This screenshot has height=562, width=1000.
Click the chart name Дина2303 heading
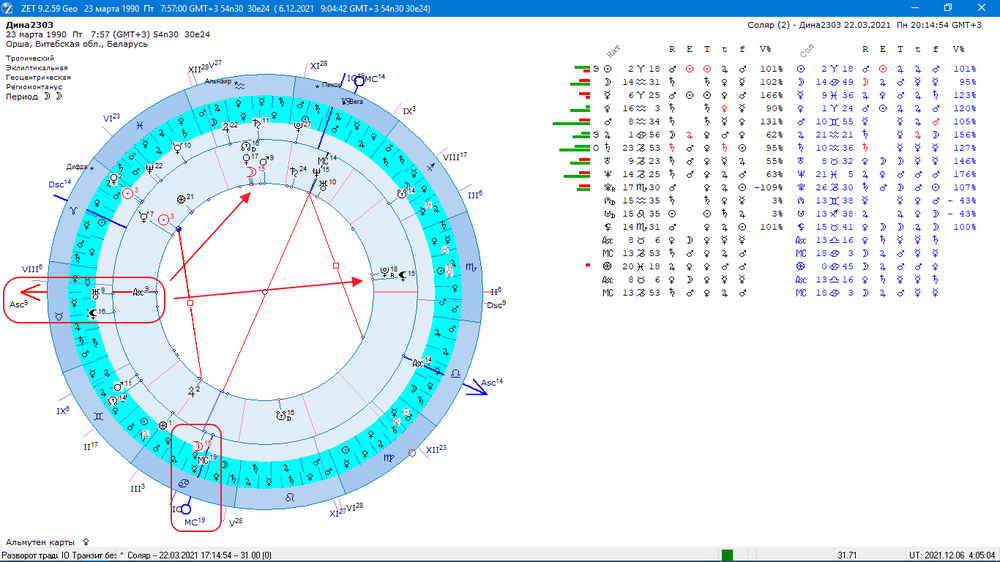[29, 25]
